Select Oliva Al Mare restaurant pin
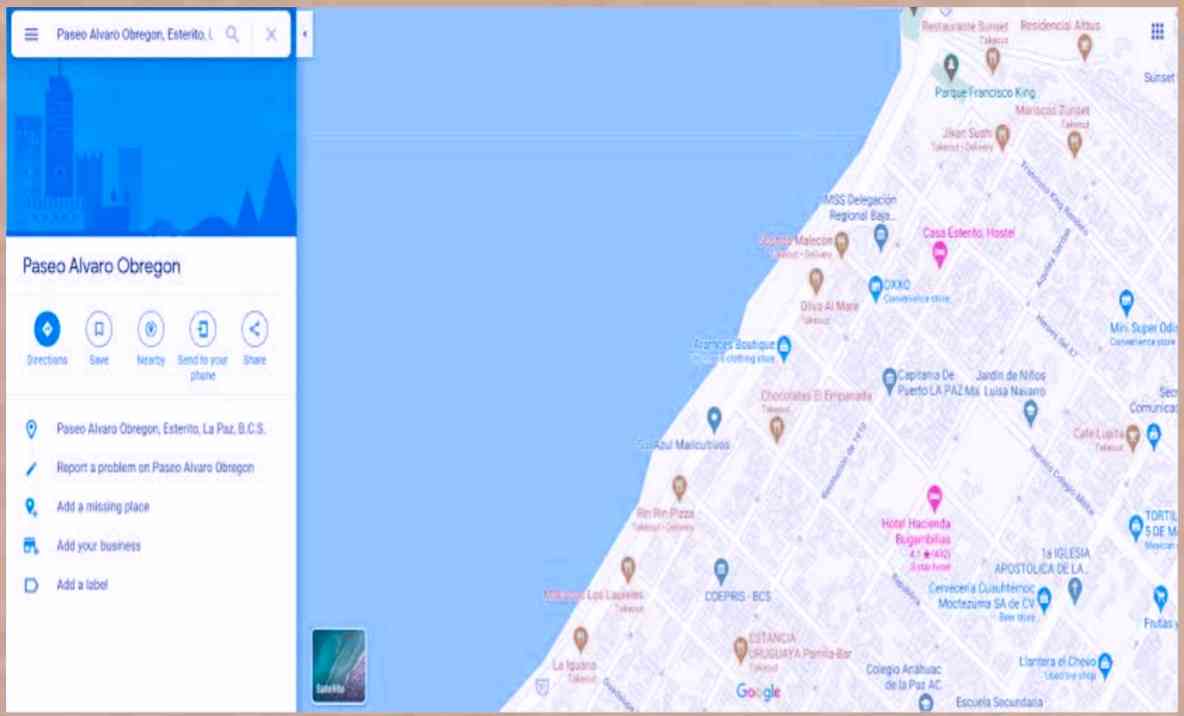The height and width of the screenshot is (716, 1184). [816, 281]
